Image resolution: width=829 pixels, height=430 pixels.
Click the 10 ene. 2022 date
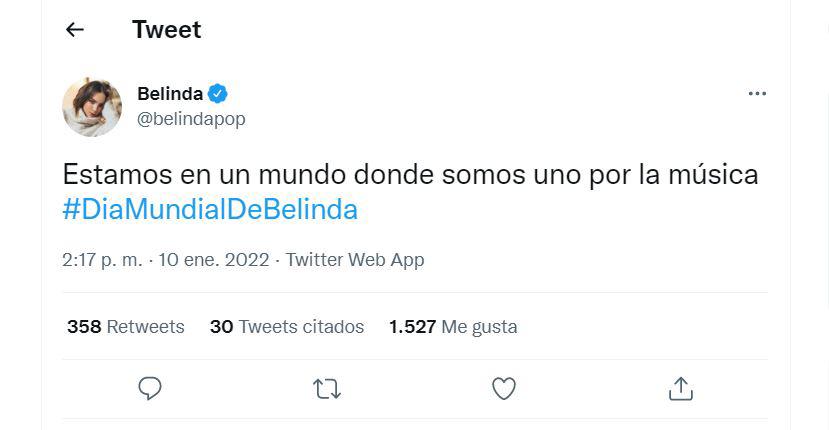[213, 260]
